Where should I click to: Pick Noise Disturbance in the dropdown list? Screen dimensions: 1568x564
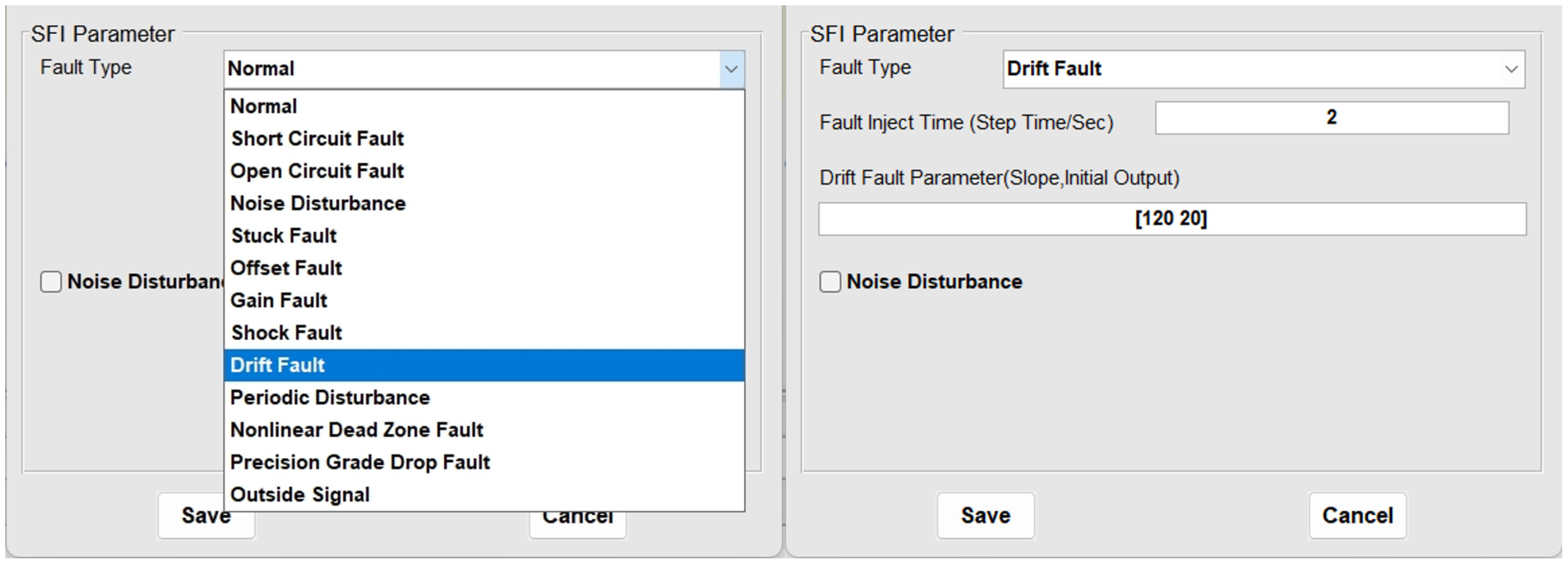coord(318,204)
